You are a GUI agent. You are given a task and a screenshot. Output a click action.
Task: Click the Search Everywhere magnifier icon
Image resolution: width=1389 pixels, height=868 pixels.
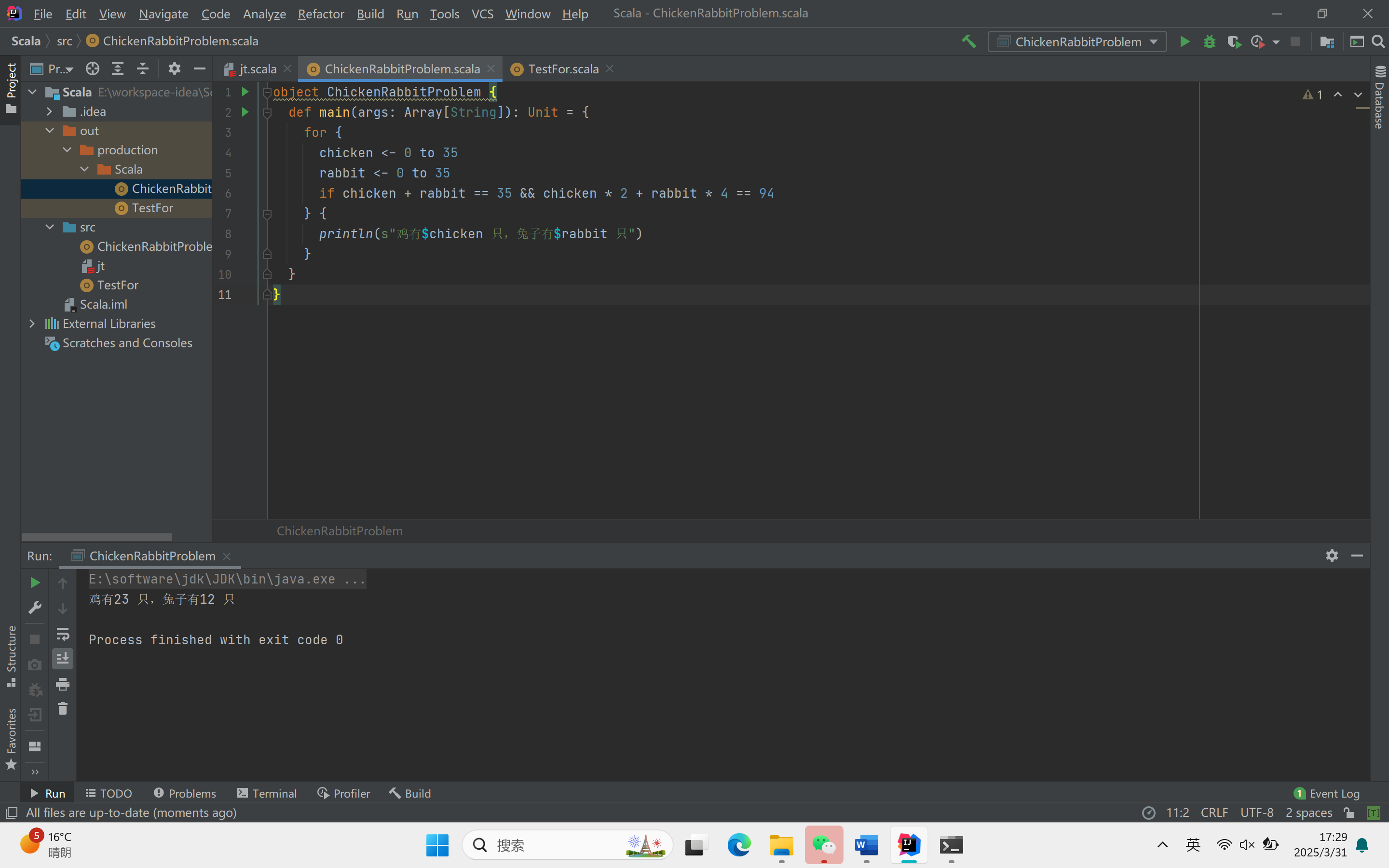[1378, 41]
